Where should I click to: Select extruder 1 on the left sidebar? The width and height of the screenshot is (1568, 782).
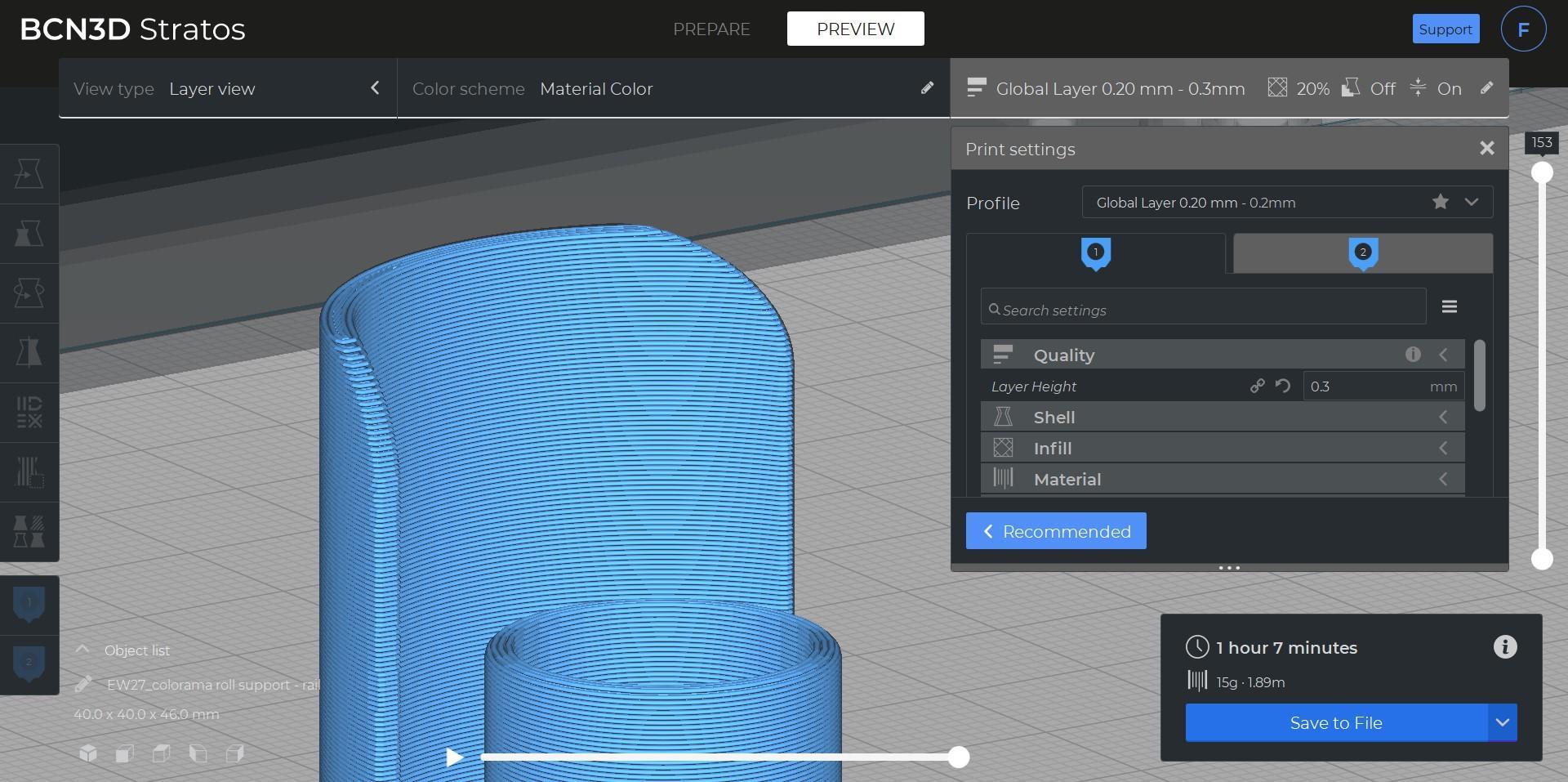[29, 605]
